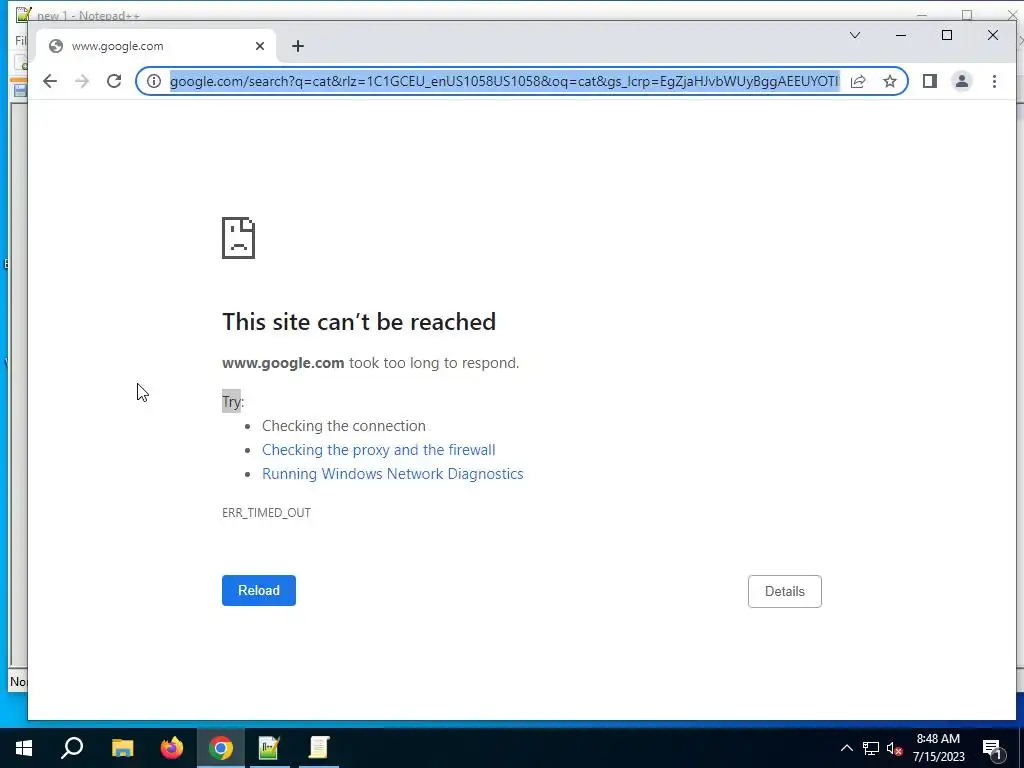Reload the page using the toolbar refresh icon
This screenshot has width=1024, height=768.
coord(114,81)
